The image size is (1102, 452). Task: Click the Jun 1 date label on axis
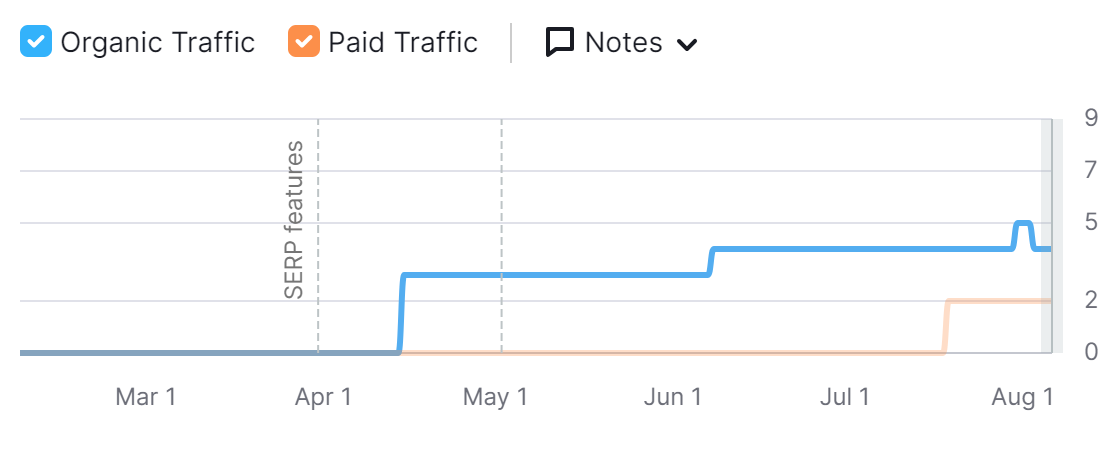673,398
